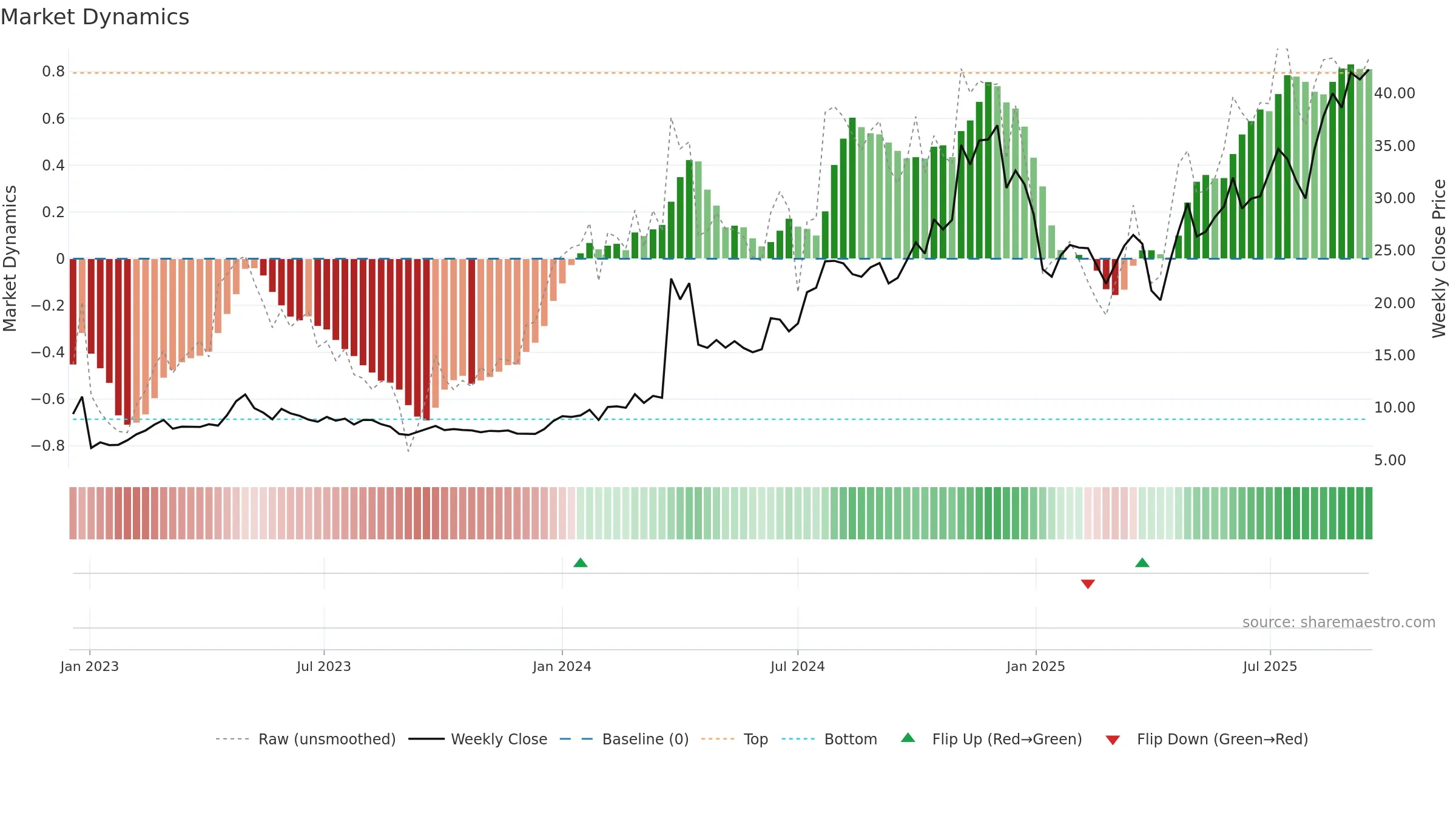Click the red flip-down triangle after Jan 2025
1456x819 pixels.
click(x=1088, y=584)
